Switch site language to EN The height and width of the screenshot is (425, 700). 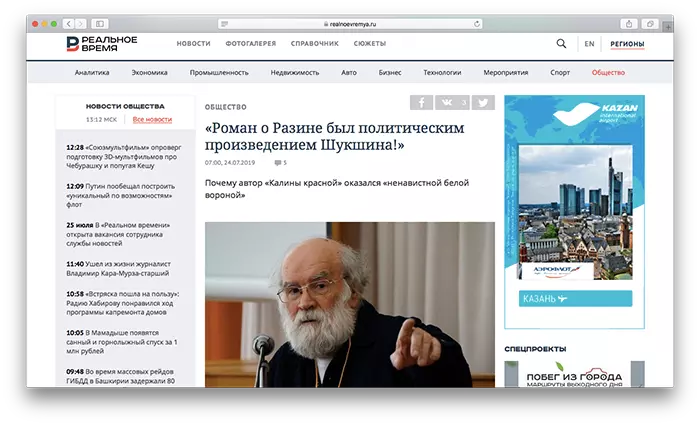click(x=589, y=44)
